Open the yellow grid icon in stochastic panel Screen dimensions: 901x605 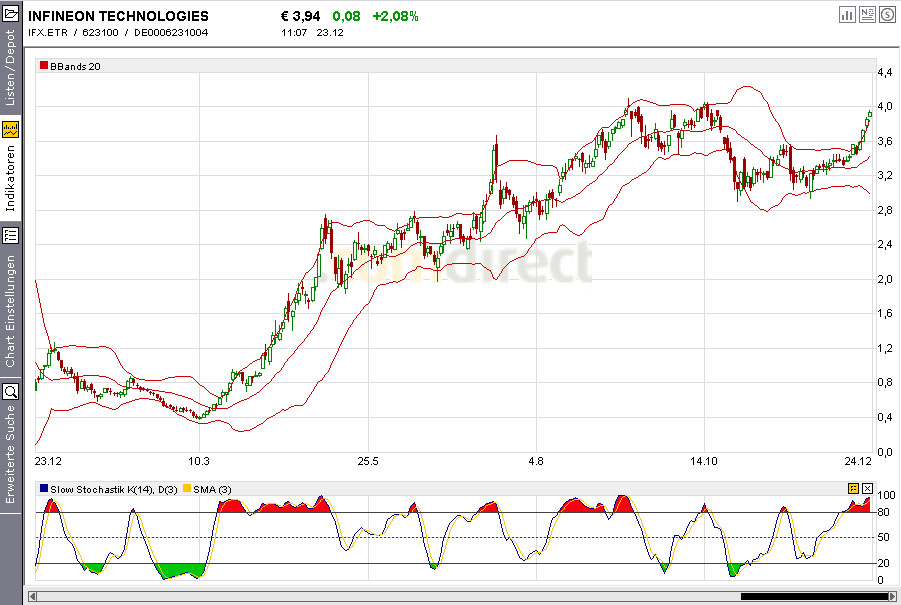click(852, 488)
